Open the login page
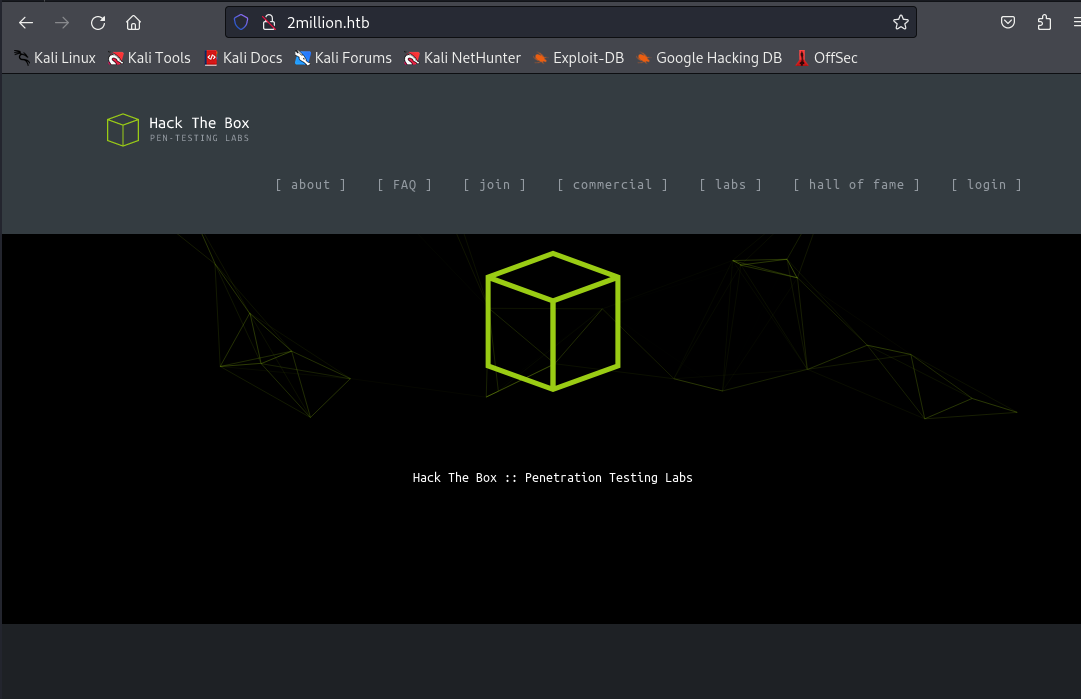The image size is (1081, 699). [986, 185]
